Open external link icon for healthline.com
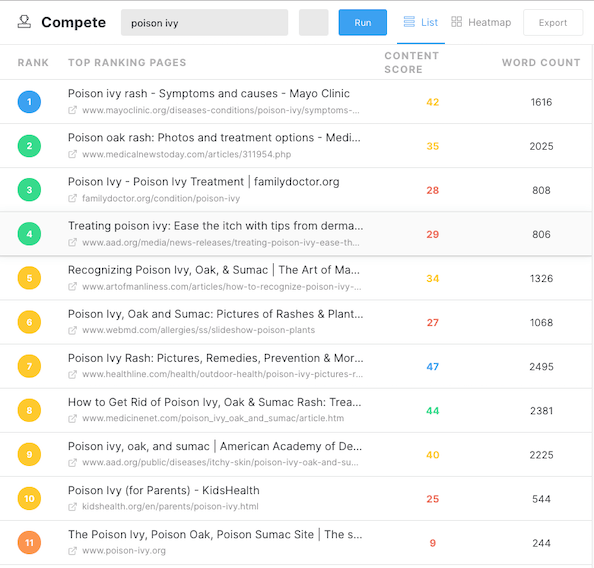Image resolution: width=594 pixels, height=568 pixels. click(72, 375)
